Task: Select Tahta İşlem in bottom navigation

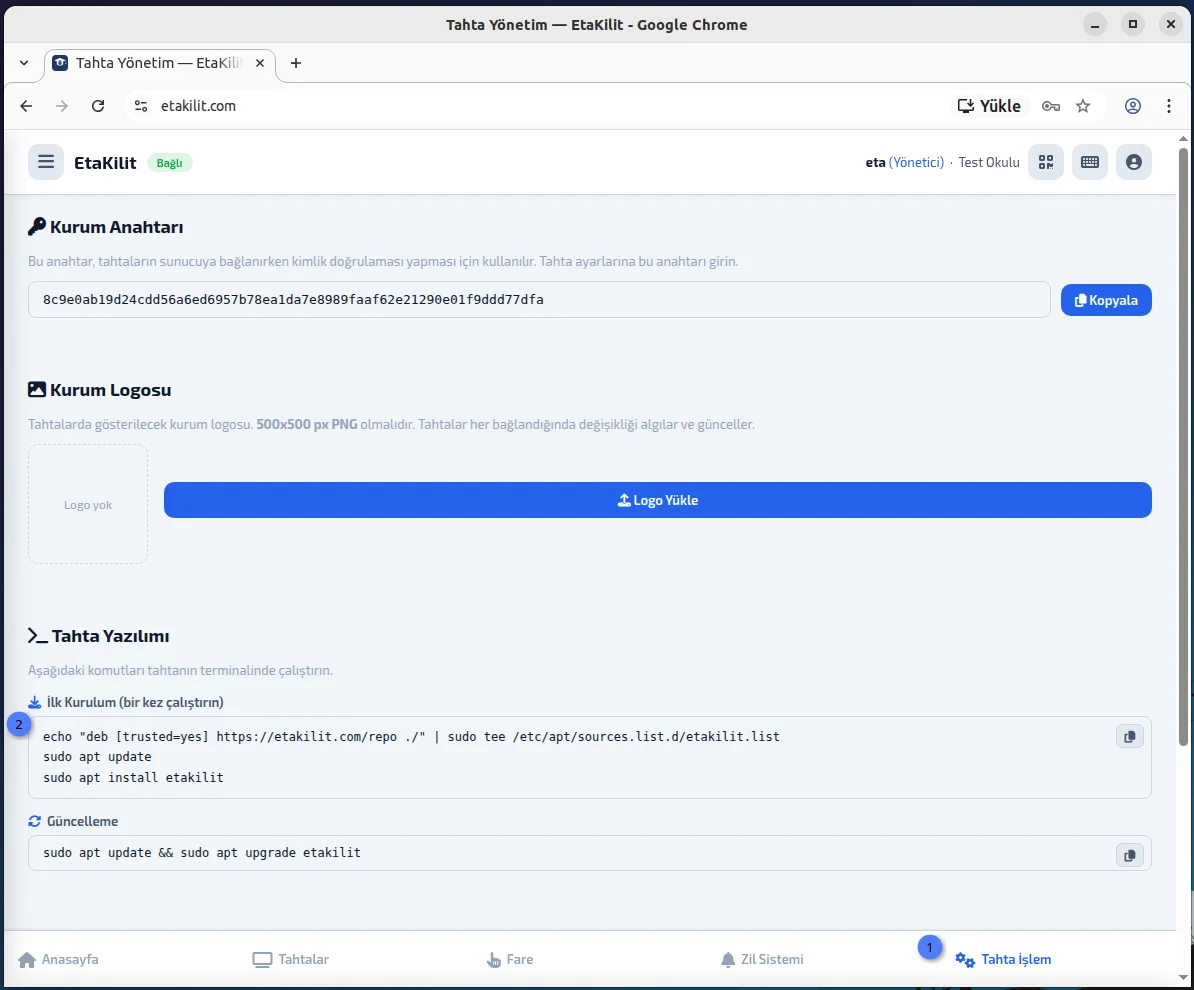Action: [1004, 960]
